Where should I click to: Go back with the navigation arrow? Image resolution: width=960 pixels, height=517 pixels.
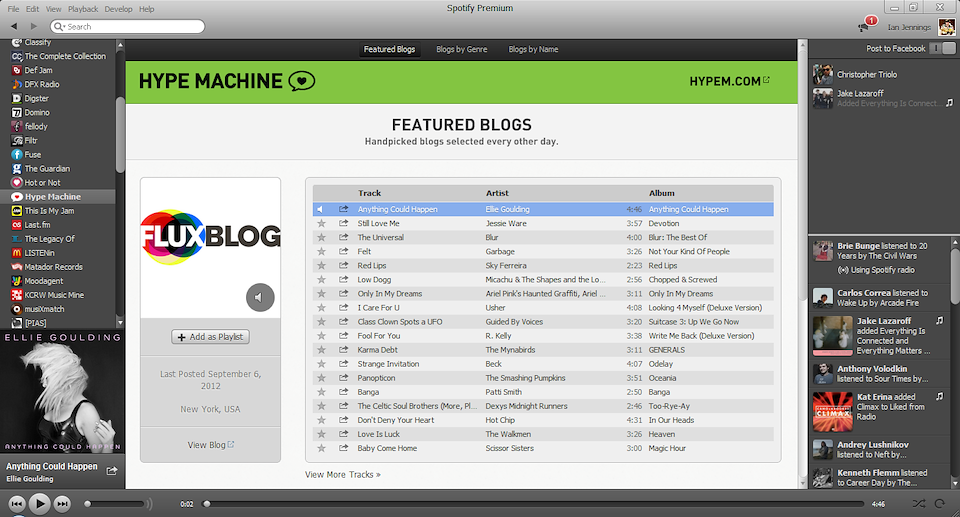[13, 26]
